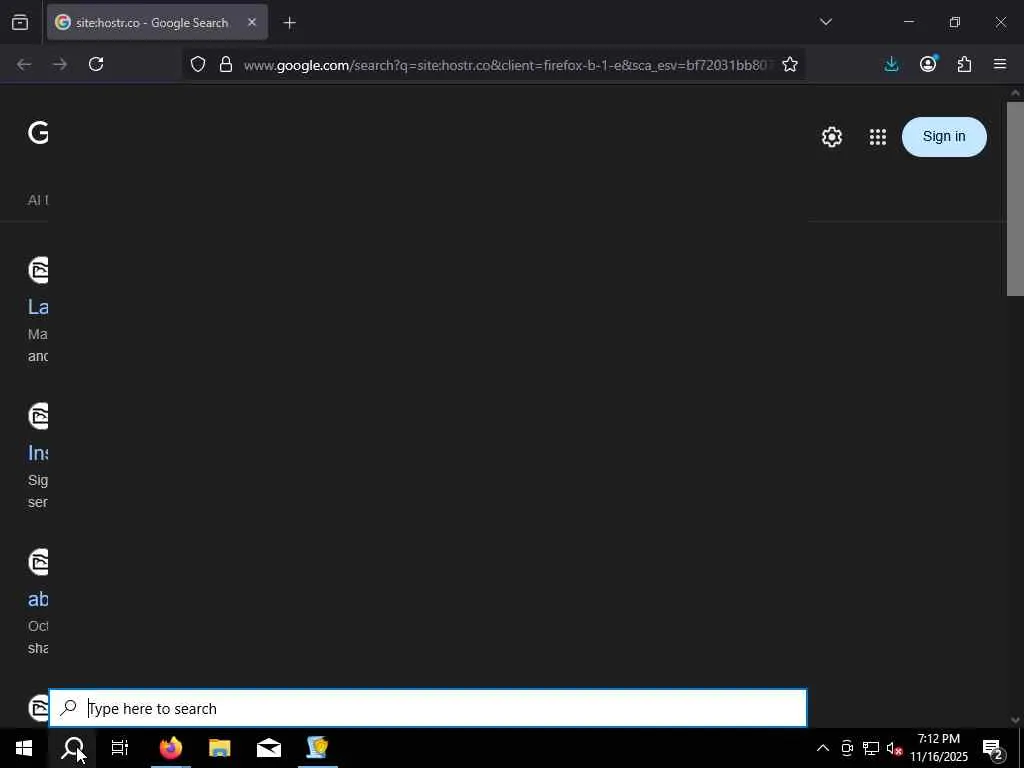The height and width of the screenshot is (768, 1024).
Task: Open the certificate-like app on taskbar
Action: (x=317, y=748)
